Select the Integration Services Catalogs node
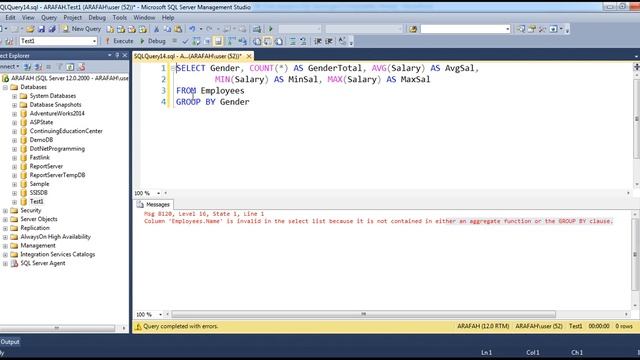Image resolution: width=640 pixels, height=360 pixels. [58, 254]
